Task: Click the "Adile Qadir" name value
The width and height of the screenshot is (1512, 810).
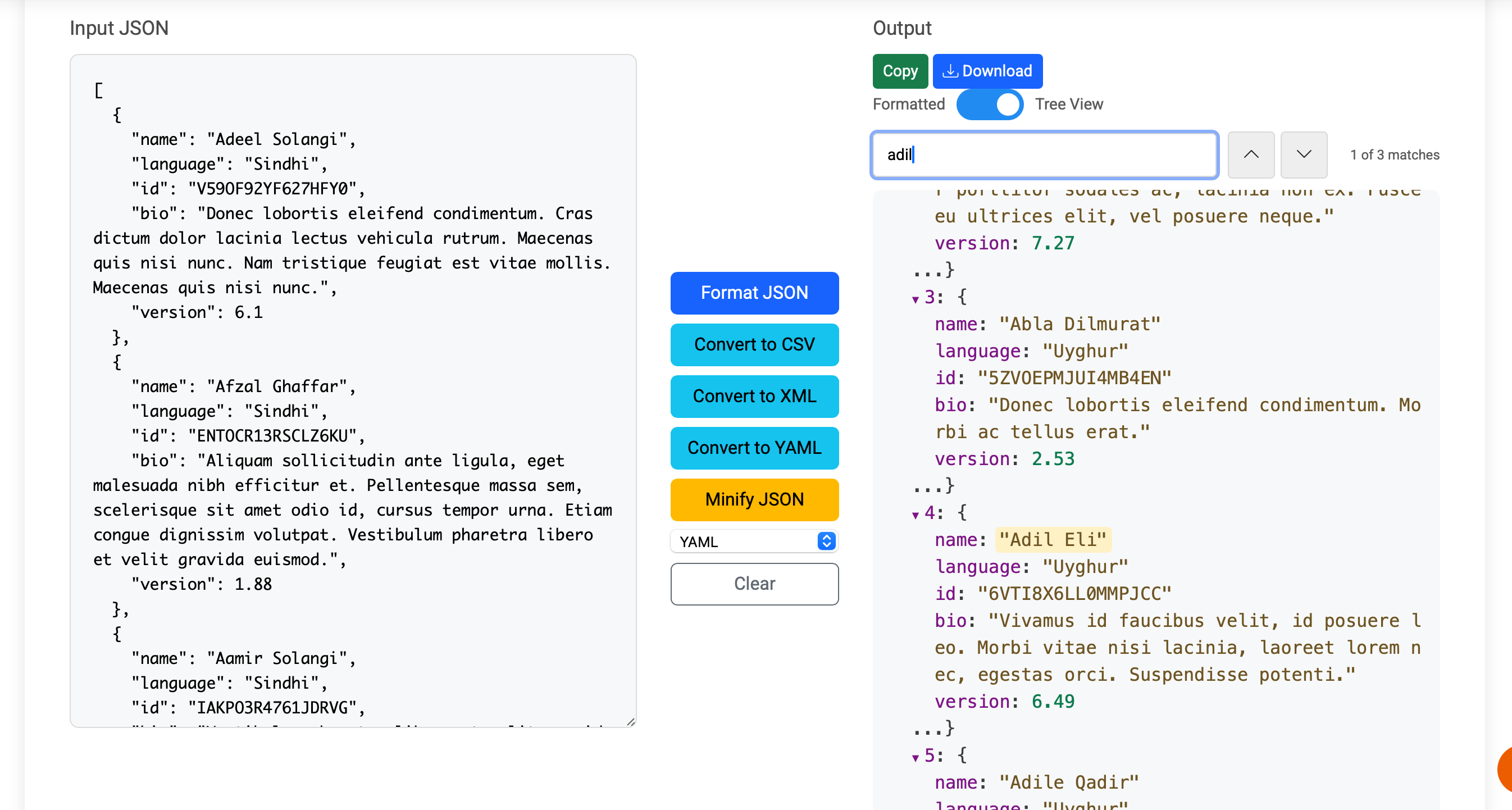Action: [1069, 782]
